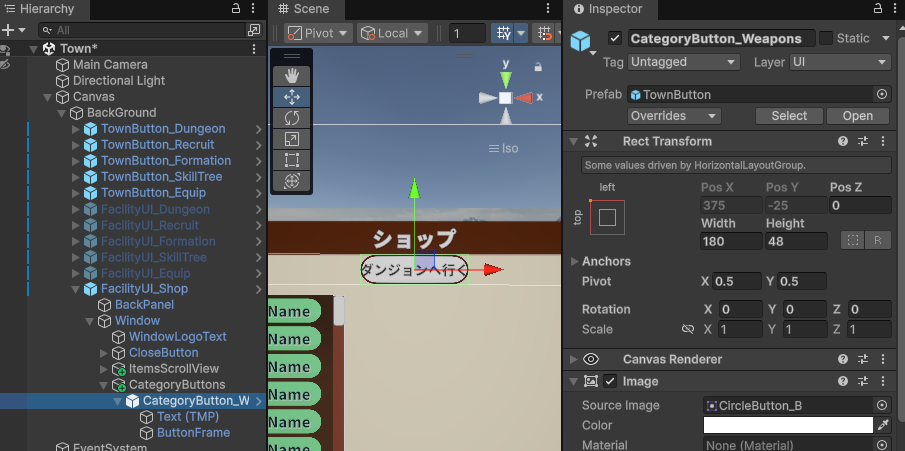Click the prefab Open button

[857, 116]
